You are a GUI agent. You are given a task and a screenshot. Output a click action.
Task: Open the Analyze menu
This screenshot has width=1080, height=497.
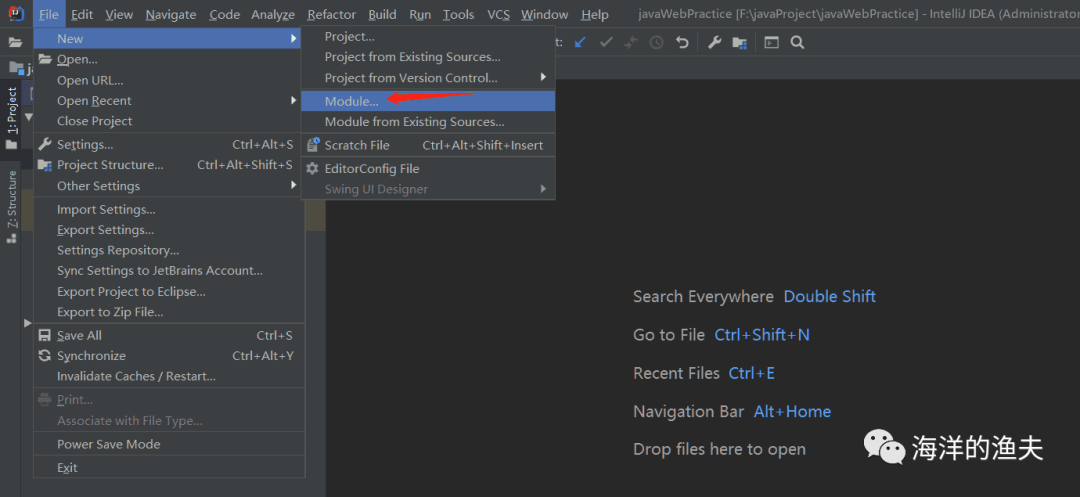click(x=273, y=14)
